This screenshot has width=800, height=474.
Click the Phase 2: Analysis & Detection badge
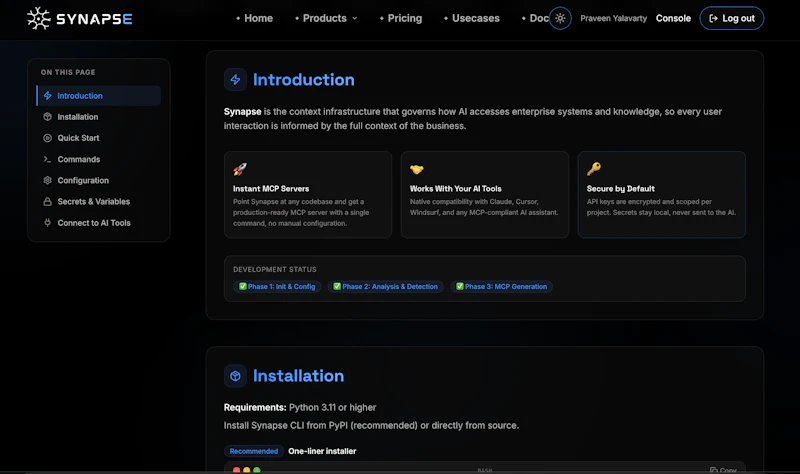(x=385, y=287)
